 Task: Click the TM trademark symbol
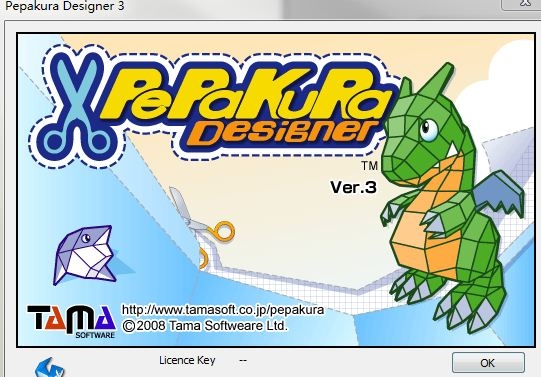(x=370, y=166)
